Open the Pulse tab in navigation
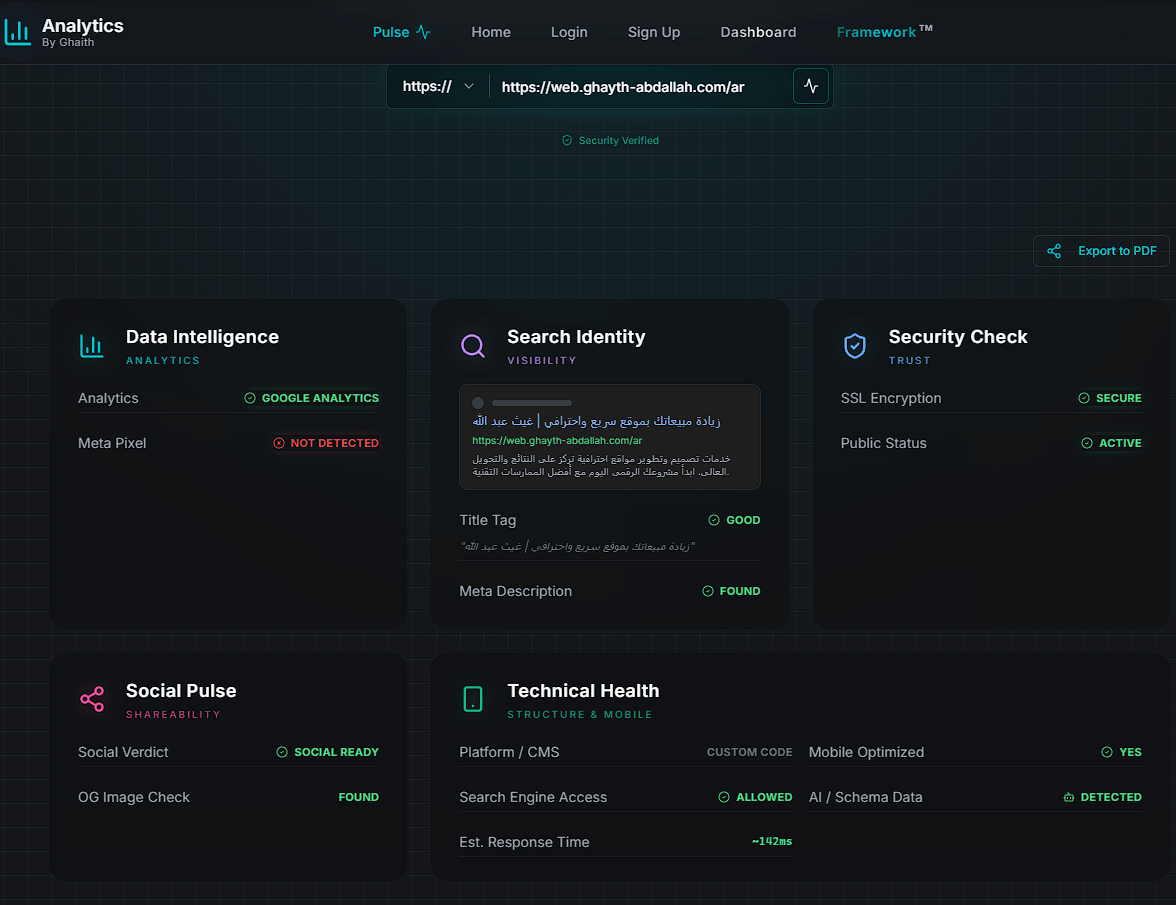 tap(401, 32)
